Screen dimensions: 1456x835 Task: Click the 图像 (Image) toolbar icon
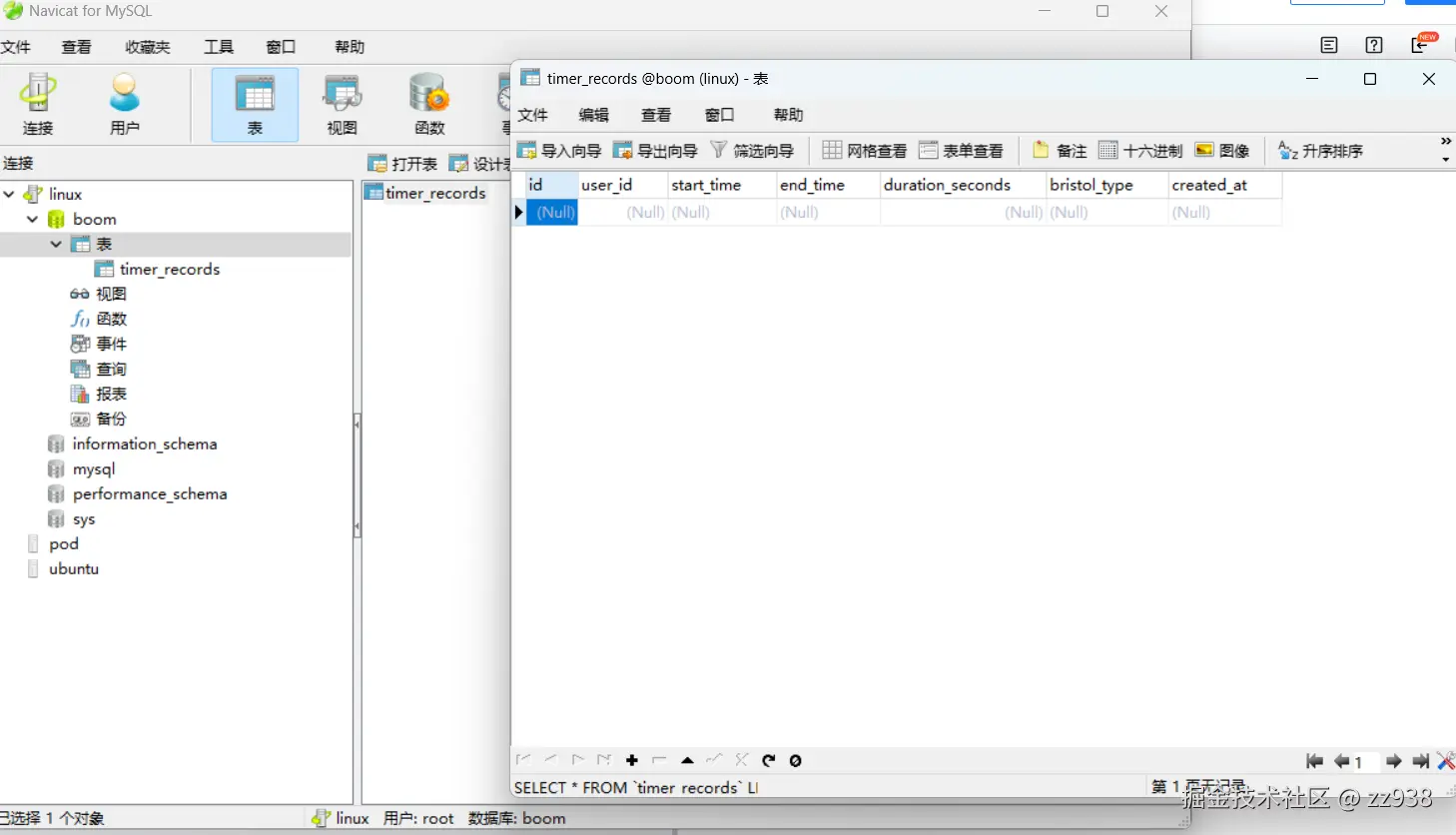tap(1222, 151)
